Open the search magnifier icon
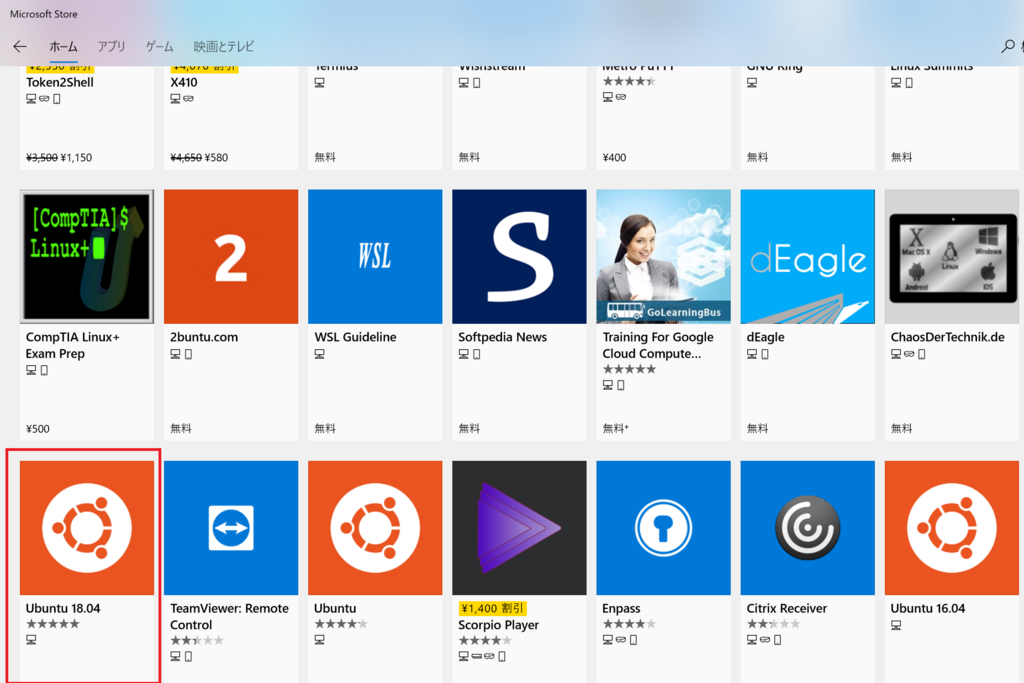Viewport: 1024px width, 683px height. click(x=1008, y=46)
